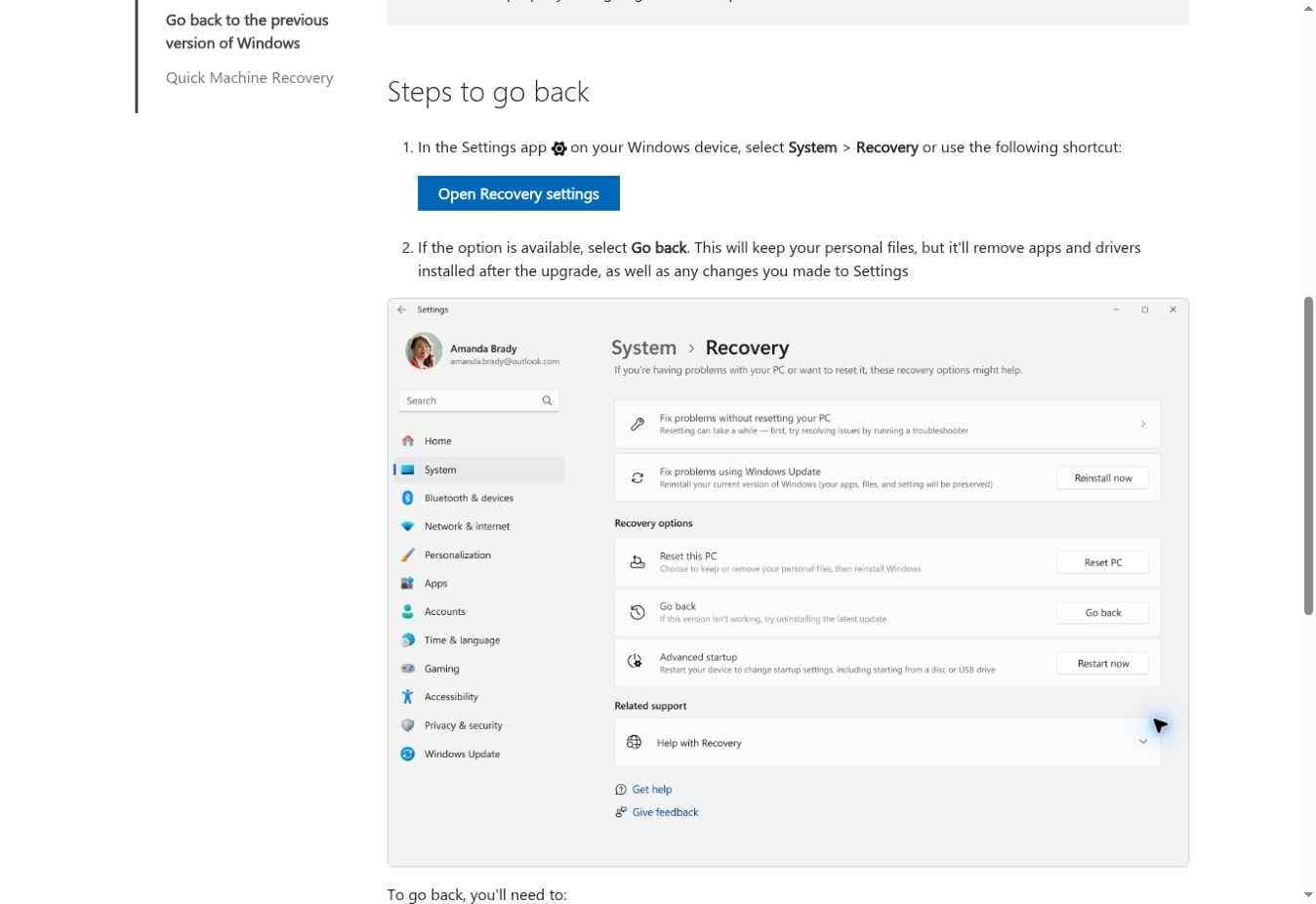This screenshot has width=1316, height=904.
Task: Select Network & internet menu label
Action: [467, 526]
